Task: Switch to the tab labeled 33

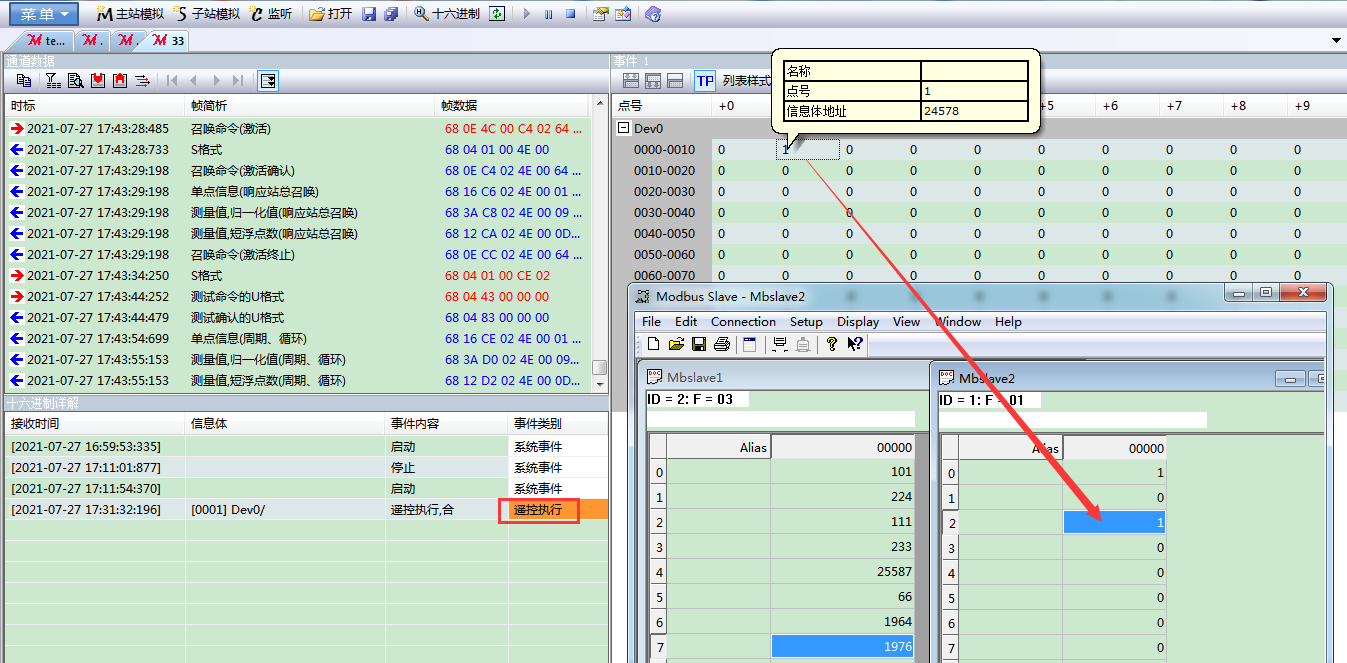Action: click(x=167, y=41)
